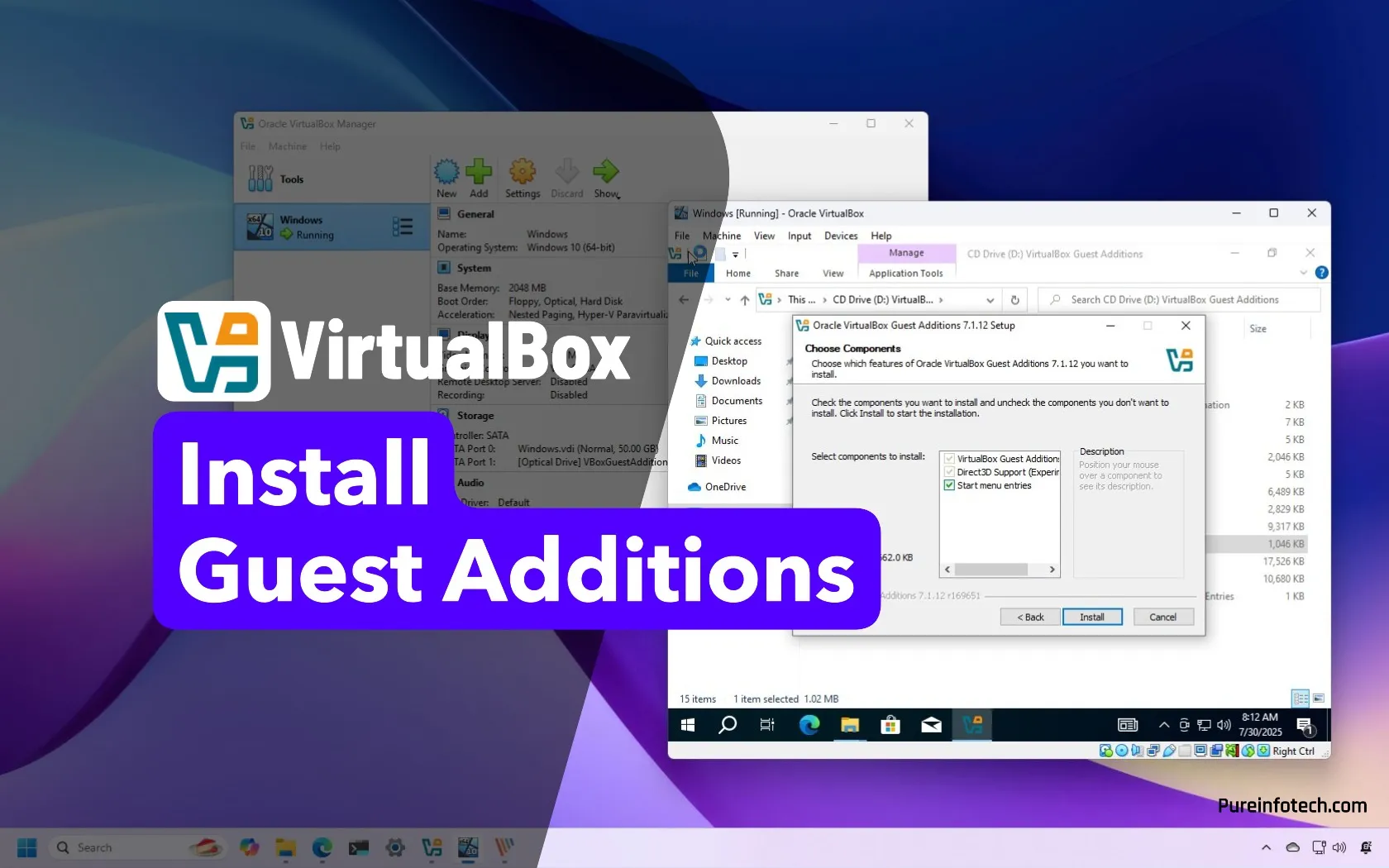Click Add in VirtualBox Manager toolbar
Viewport: 1389px width, 868px height.
coord(479,179)
